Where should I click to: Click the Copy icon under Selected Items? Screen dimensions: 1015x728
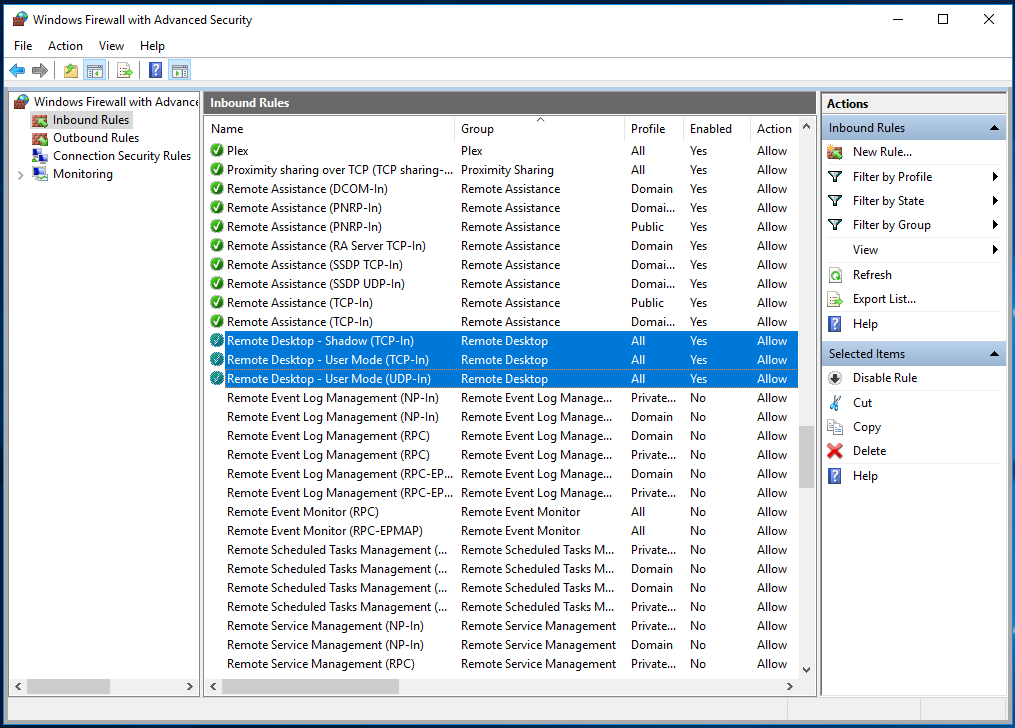(835, 427)
